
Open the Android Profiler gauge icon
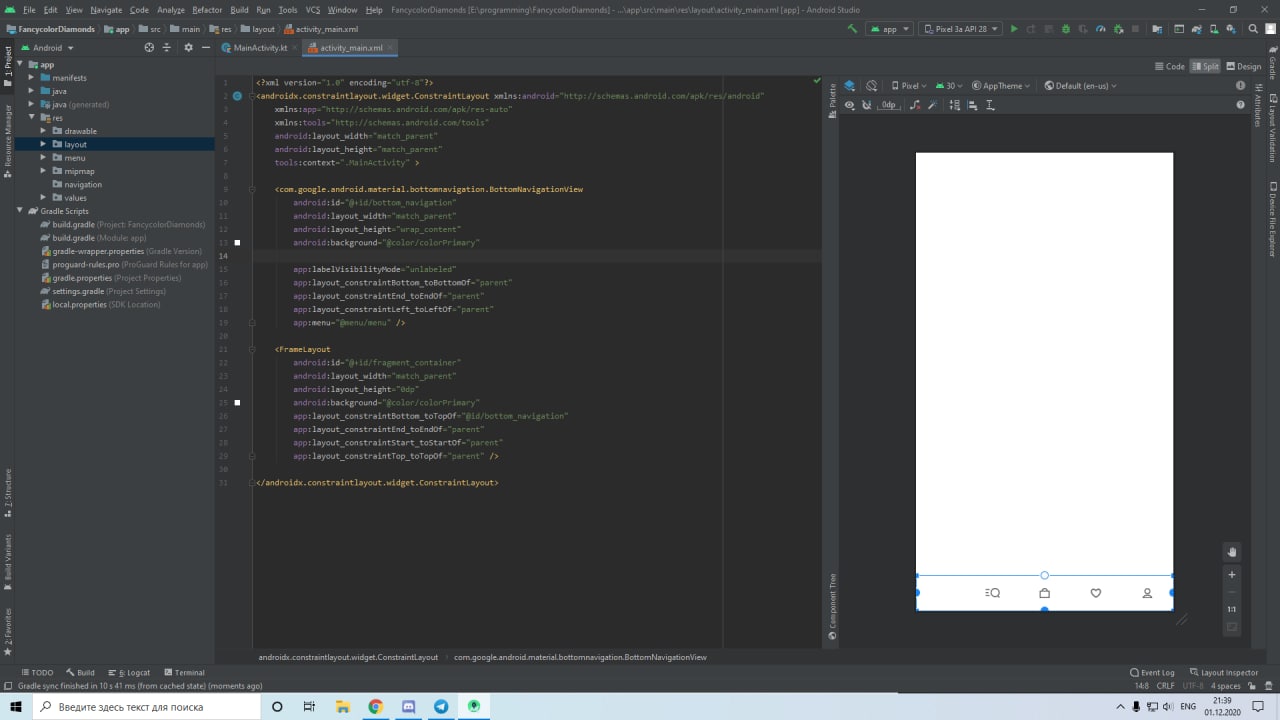[1100, 29]
